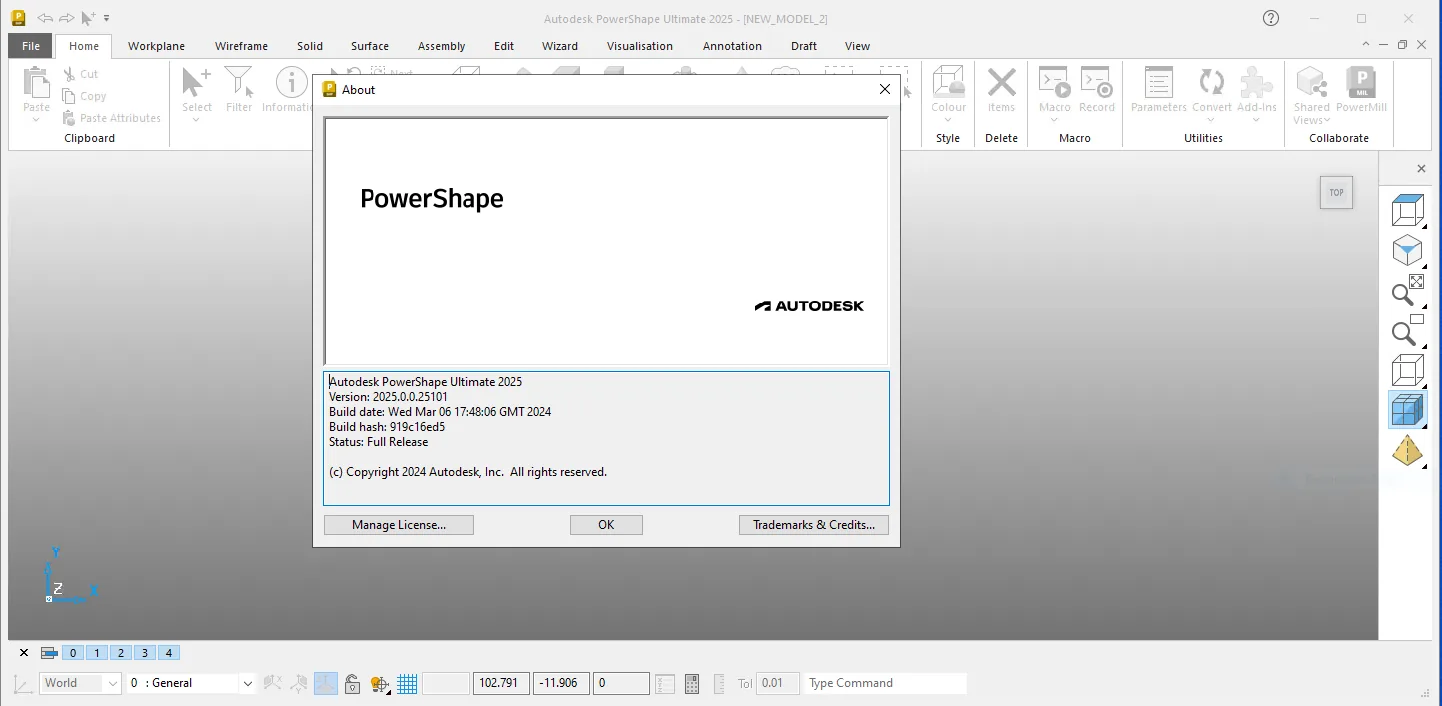The height and width of the screenshot is (706, 1442).
Task: Click the isometric cube view icon
Action: pos(1407,250)
